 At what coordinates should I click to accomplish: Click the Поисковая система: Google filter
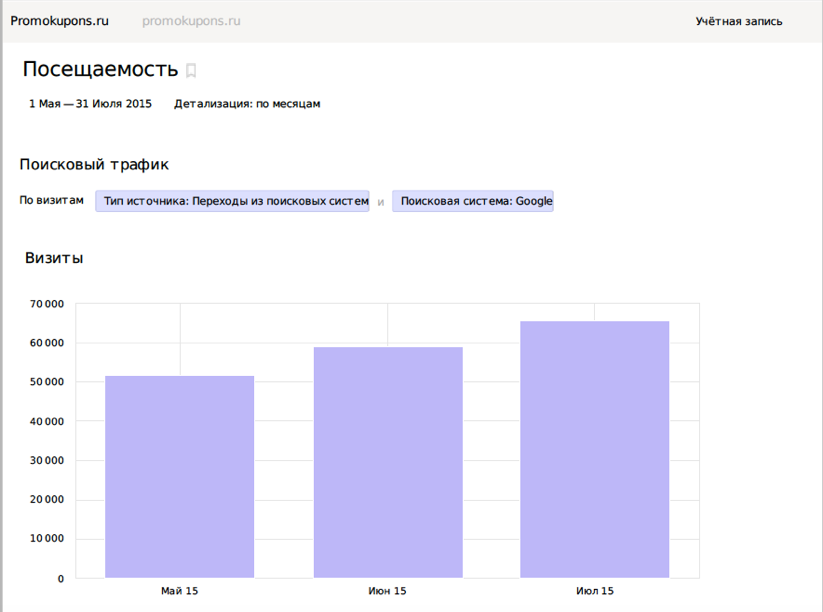pos(472,201)
